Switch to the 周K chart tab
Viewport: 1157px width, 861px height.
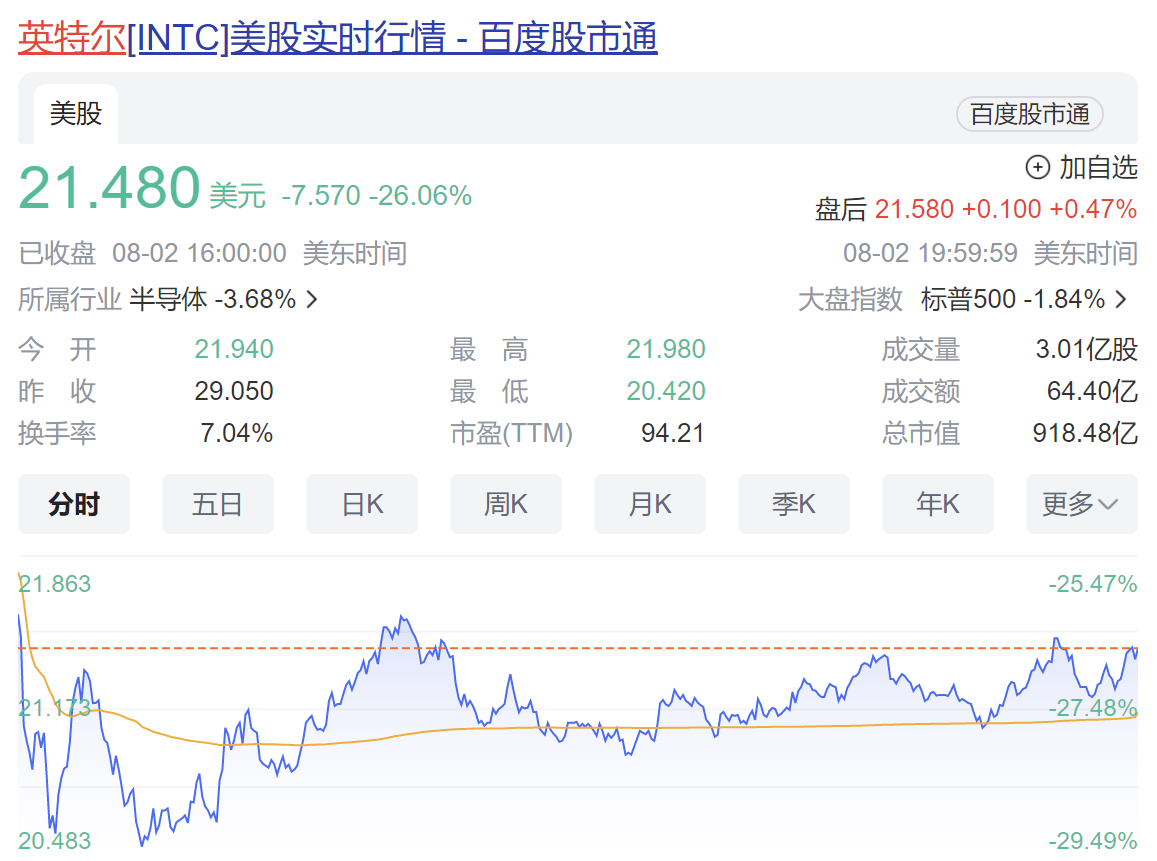point(505,504)
